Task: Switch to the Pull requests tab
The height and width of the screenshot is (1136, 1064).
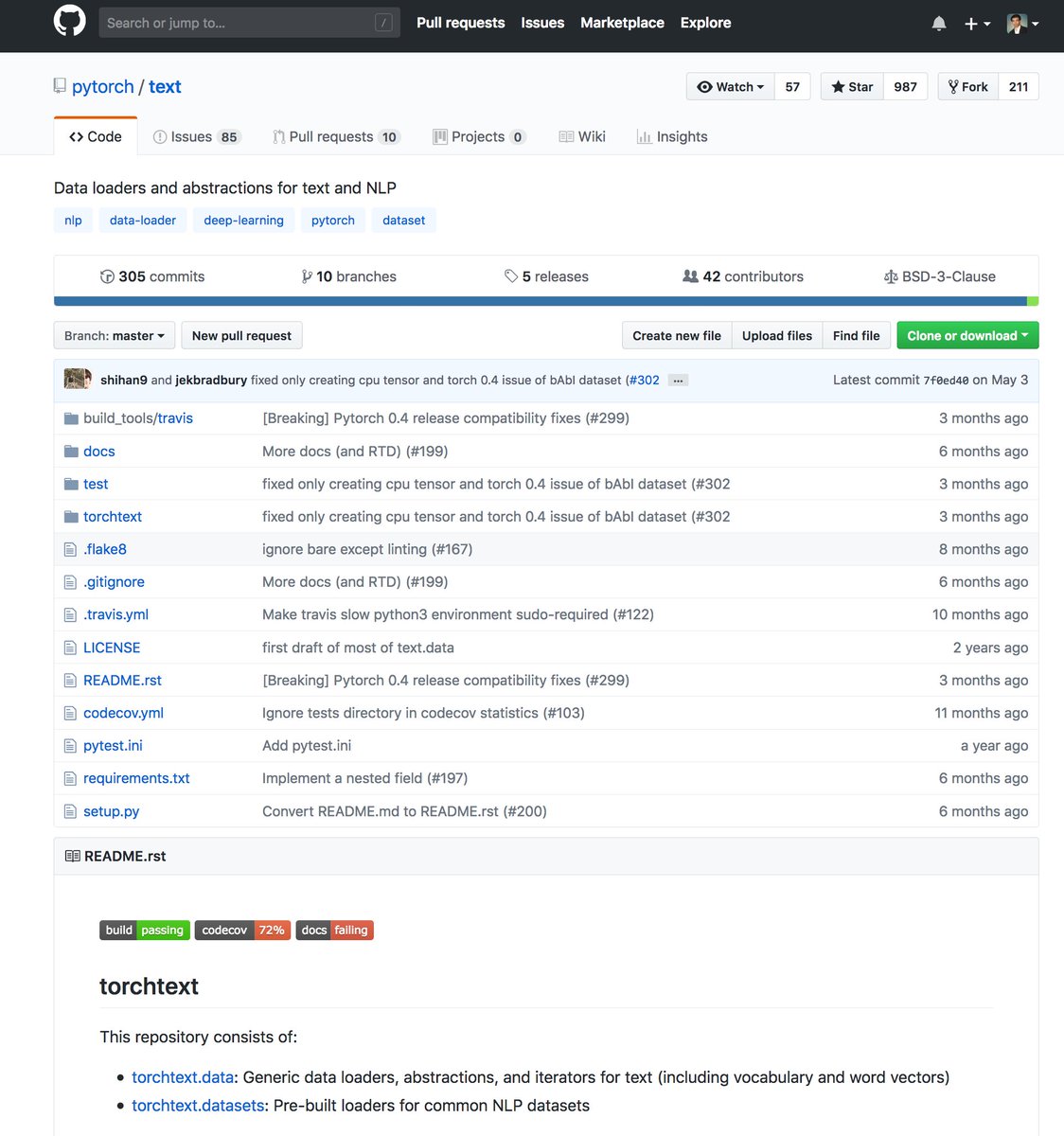Action: (x=336, y=136)
